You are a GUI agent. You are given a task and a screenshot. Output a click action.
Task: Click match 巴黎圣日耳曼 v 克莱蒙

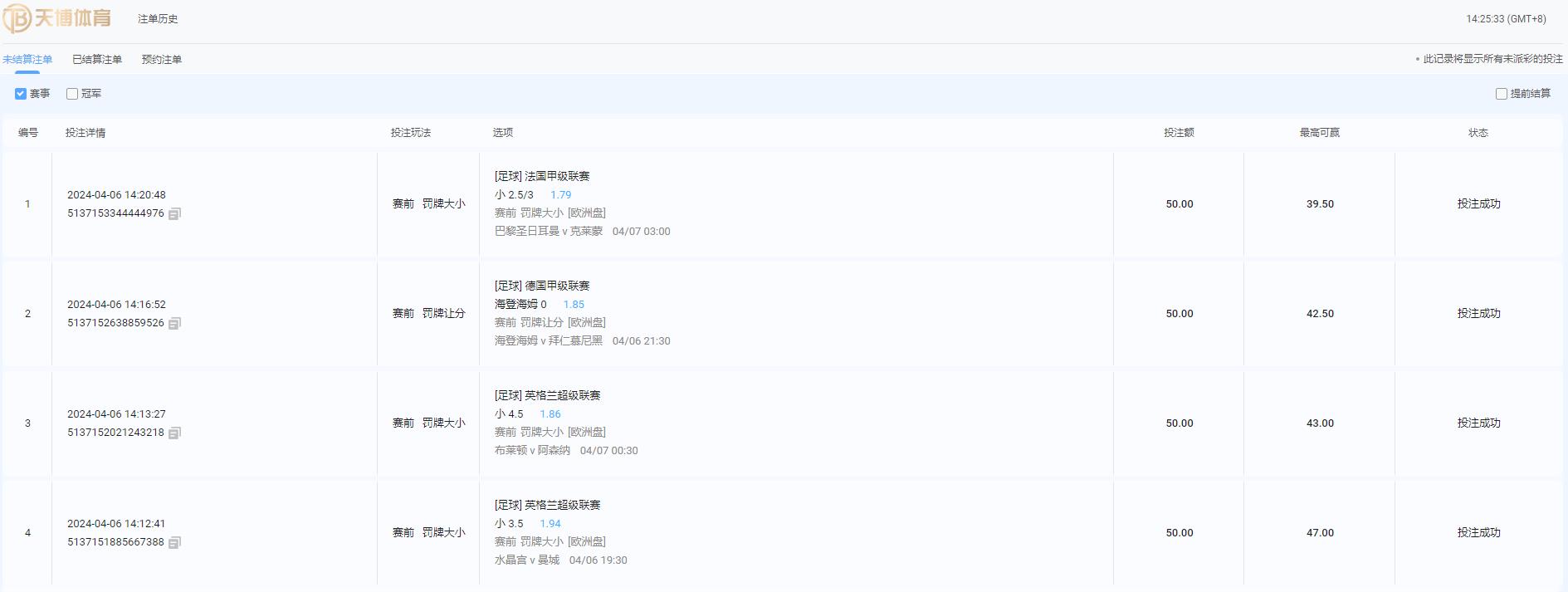click(x=549, y=232)
